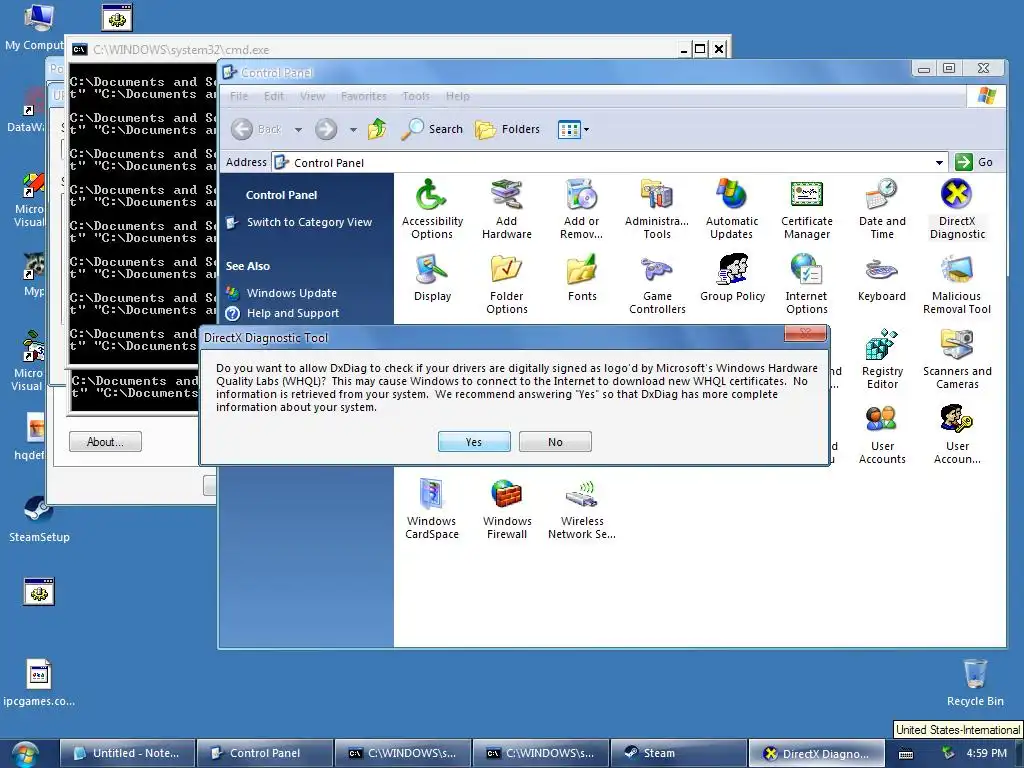Open Group Policy icon
The image size is (1024, 768).
(732, 278)
